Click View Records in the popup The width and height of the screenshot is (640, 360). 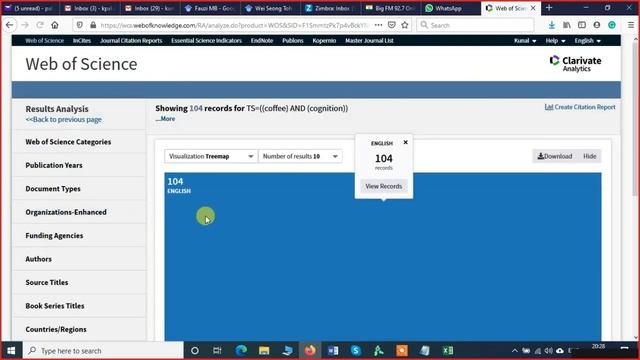(x=384, y=186)
